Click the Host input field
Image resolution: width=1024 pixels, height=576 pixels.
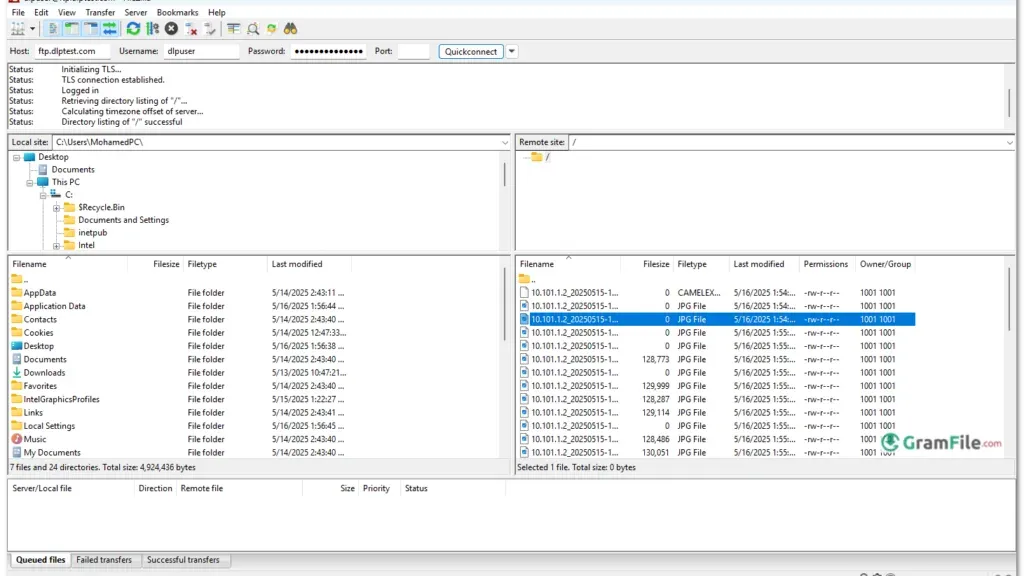pyautogui.click(x=72, y=51)
